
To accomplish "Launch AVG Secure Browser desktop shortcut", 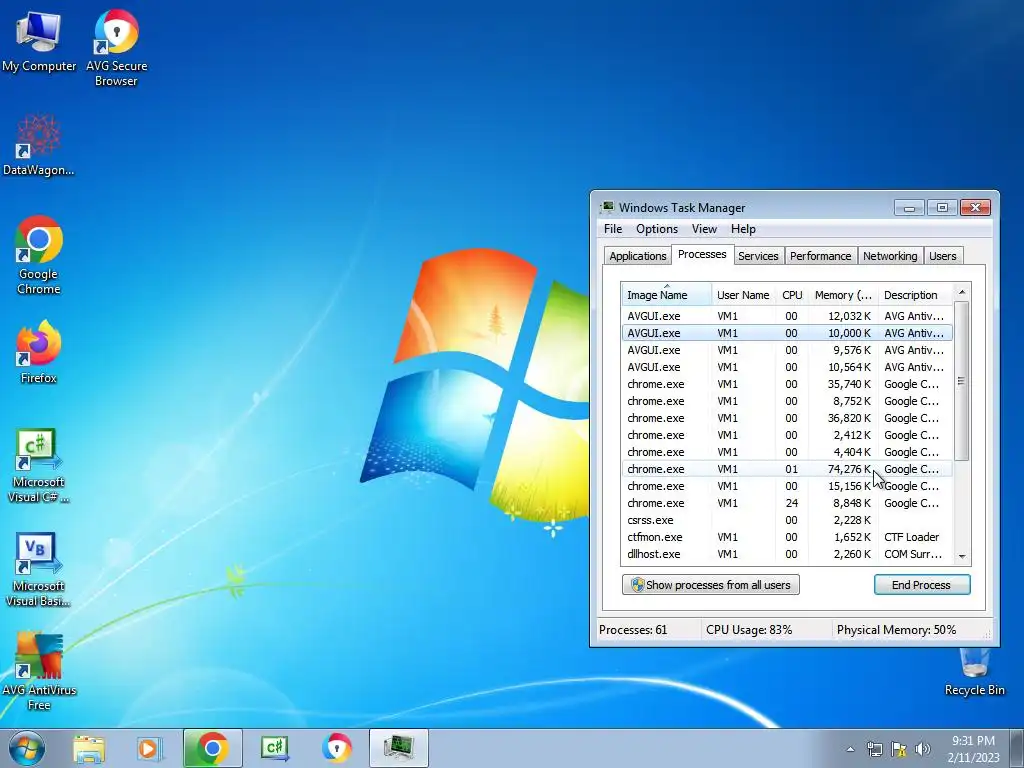I will pos(116,47).
